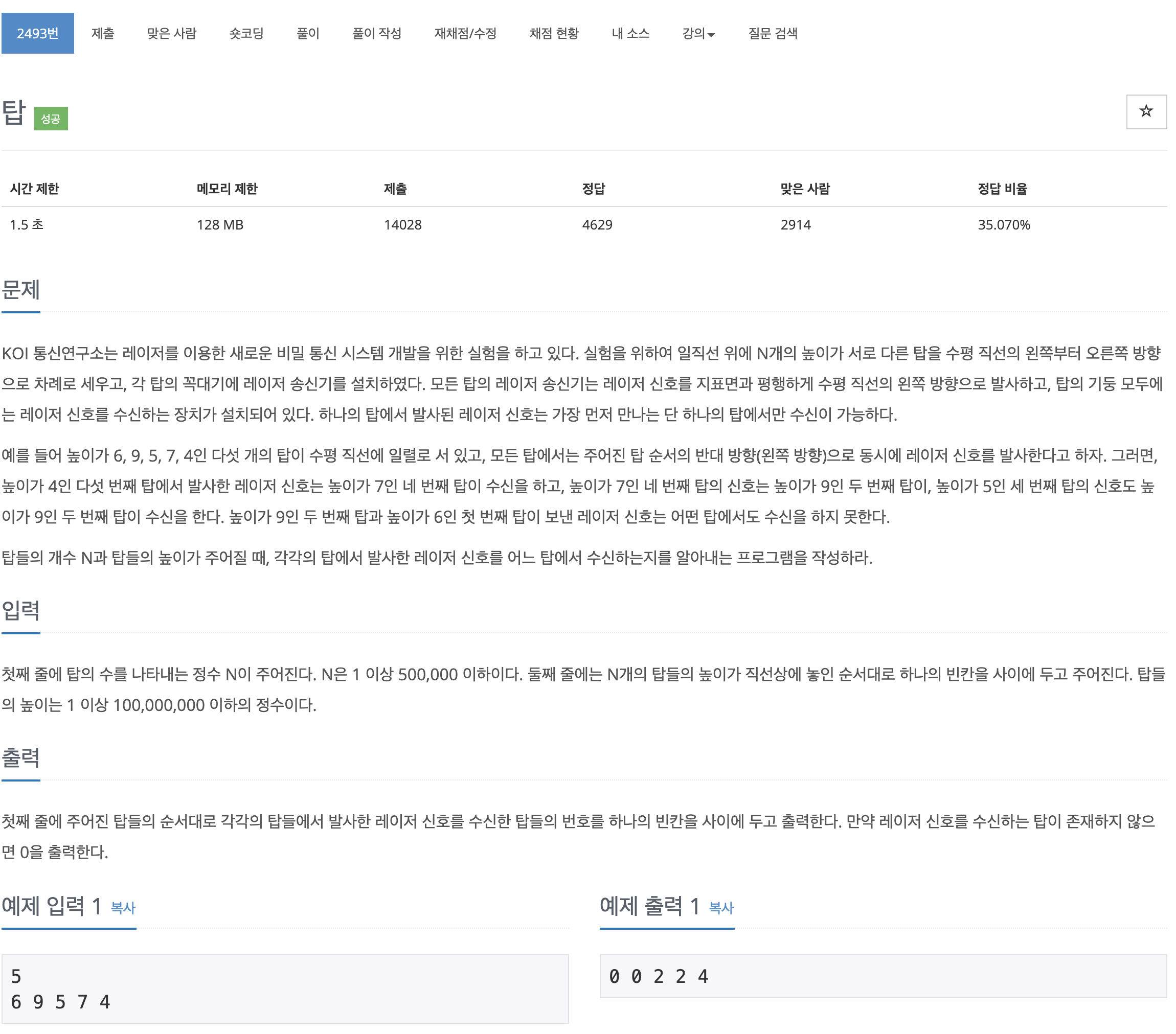Copy example output 1 via 복사 link
Screen dimensions: 1176x1034
721,907
